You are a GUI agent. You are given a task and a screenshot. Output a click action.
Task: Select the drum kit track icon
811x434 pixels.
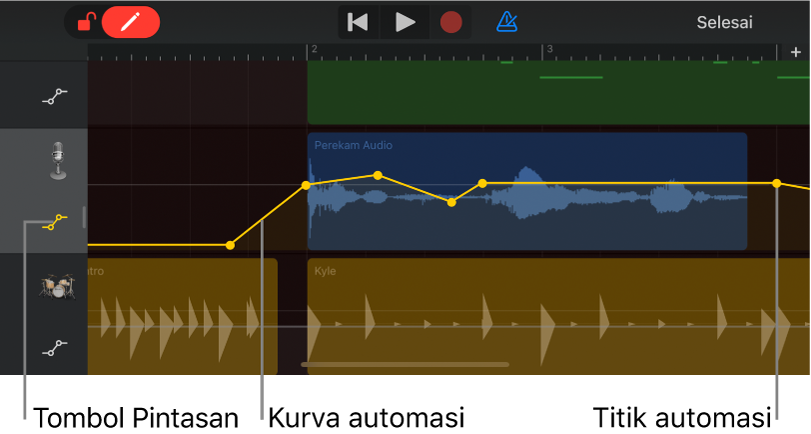click(57, 286)
